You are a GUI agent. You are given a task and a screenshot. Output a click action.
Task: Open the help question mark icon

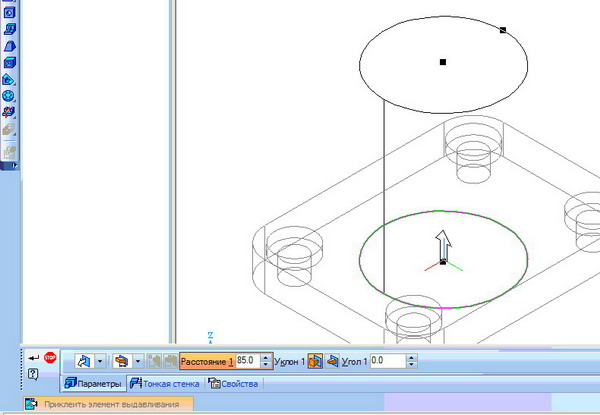(x=34, y=373)
